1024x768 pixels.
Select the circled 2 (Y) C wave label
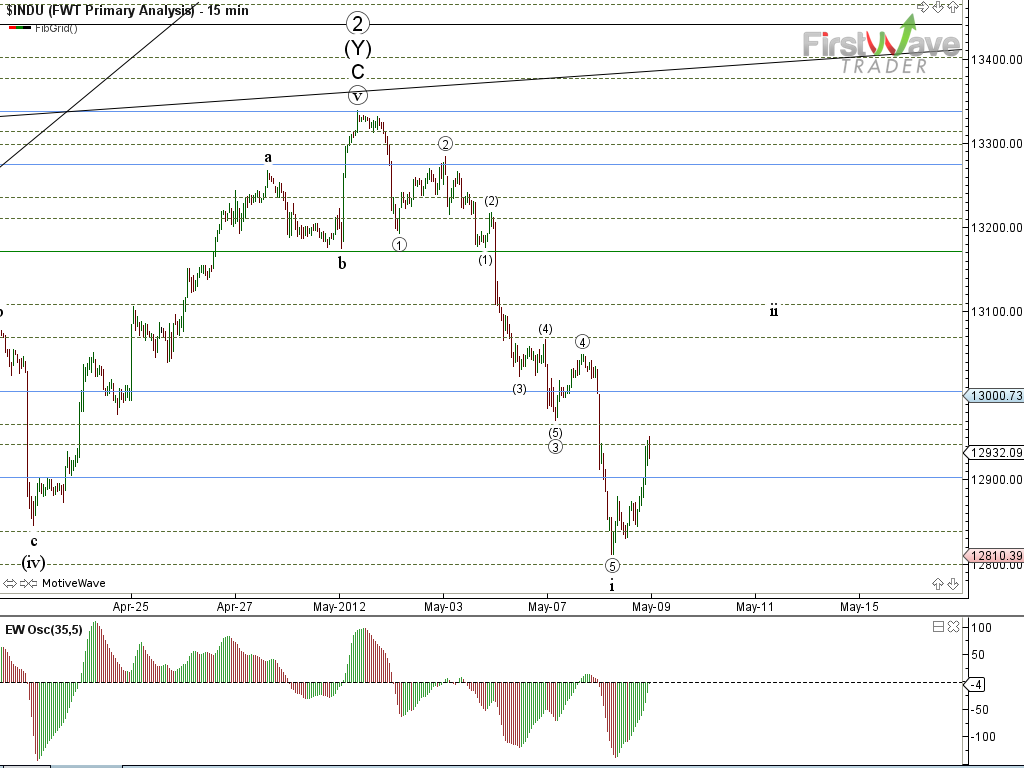357,47
